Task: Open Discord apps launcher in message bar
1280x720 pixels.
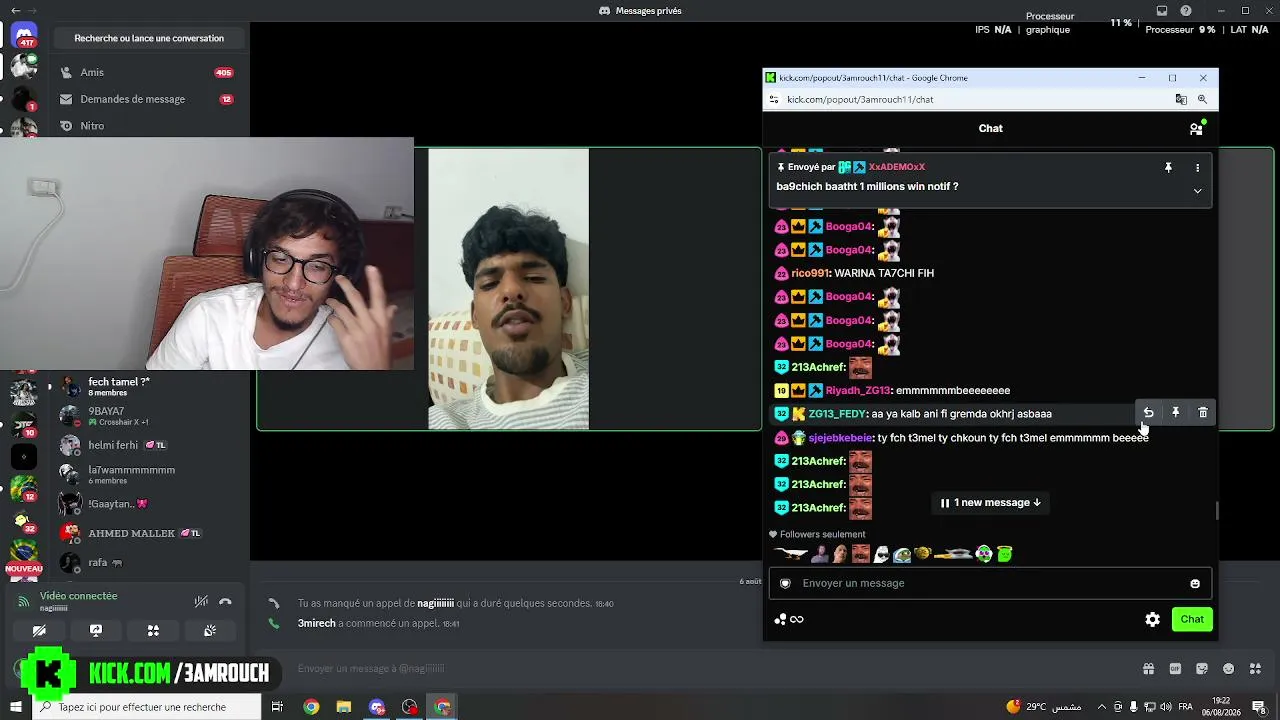Action: click(1256, 669)
